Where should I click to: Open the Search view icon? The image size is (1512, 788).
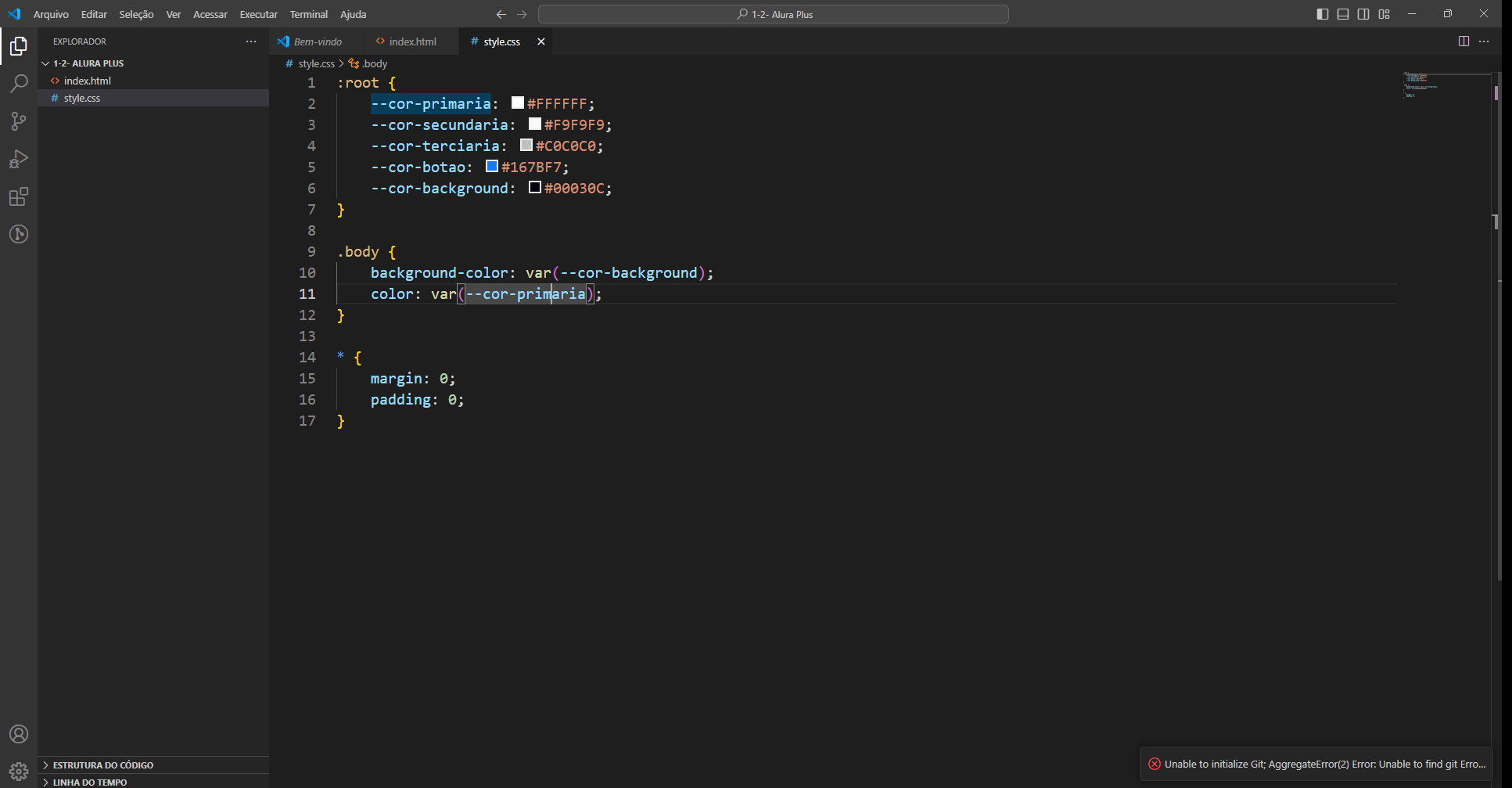coord(19,84)
